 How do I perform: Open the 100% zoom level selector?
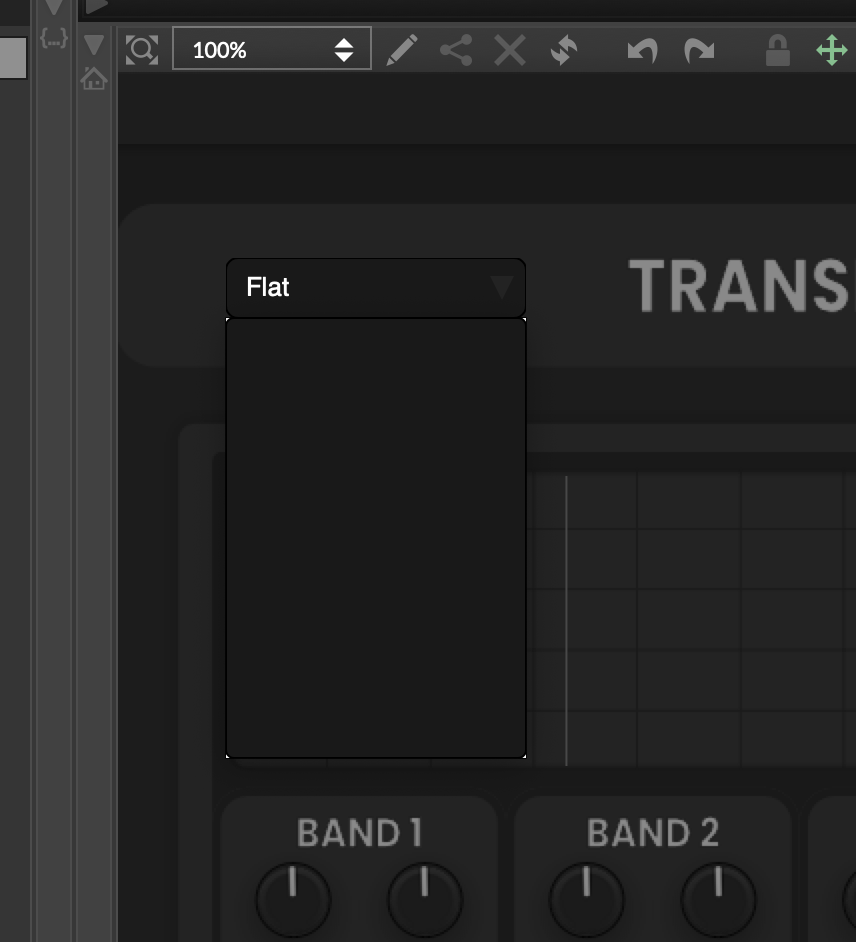[272, 49]
